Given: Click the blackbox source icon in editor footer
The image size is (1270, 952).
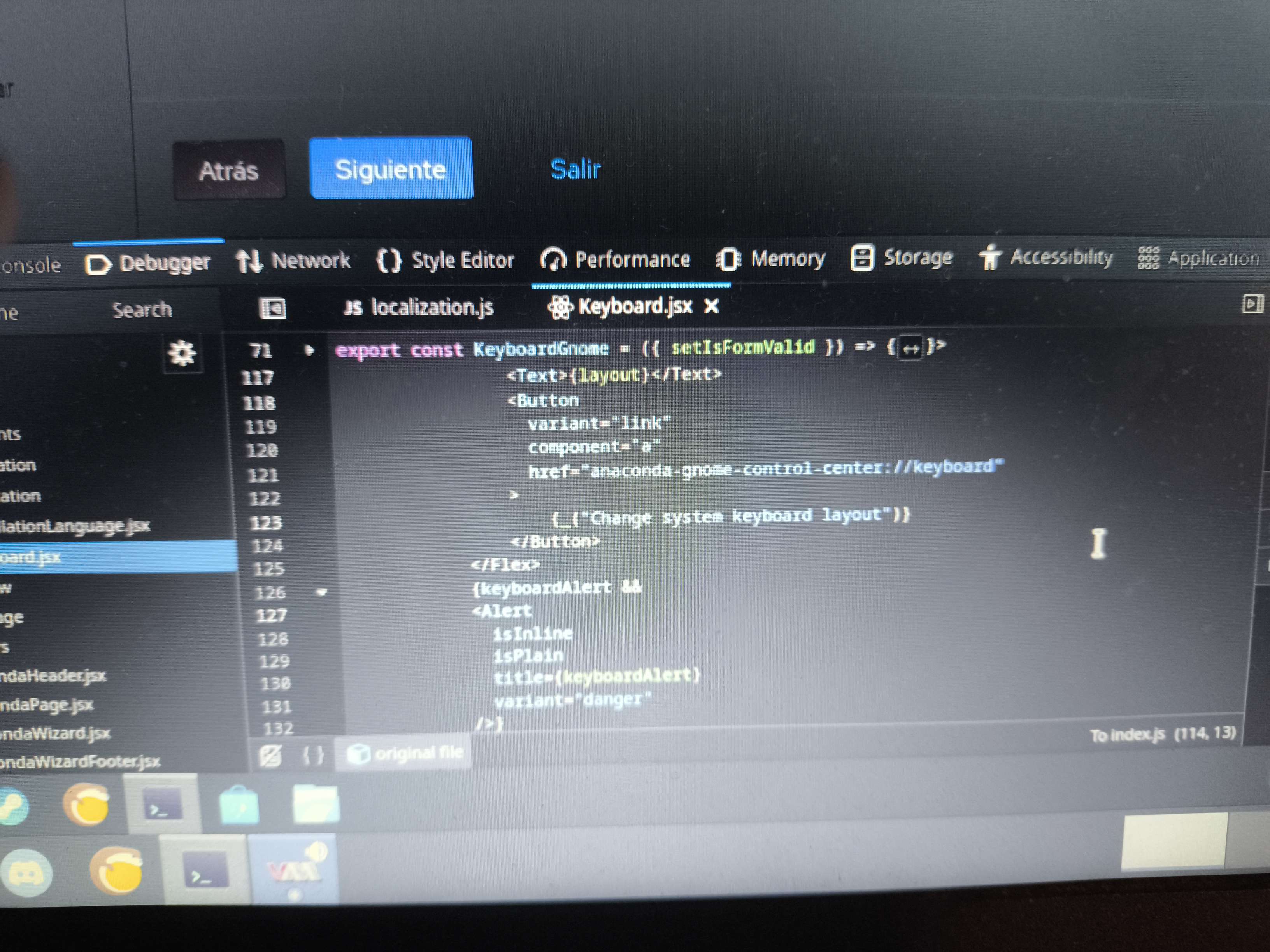Looking at the screenshot, I should point(270,755).
